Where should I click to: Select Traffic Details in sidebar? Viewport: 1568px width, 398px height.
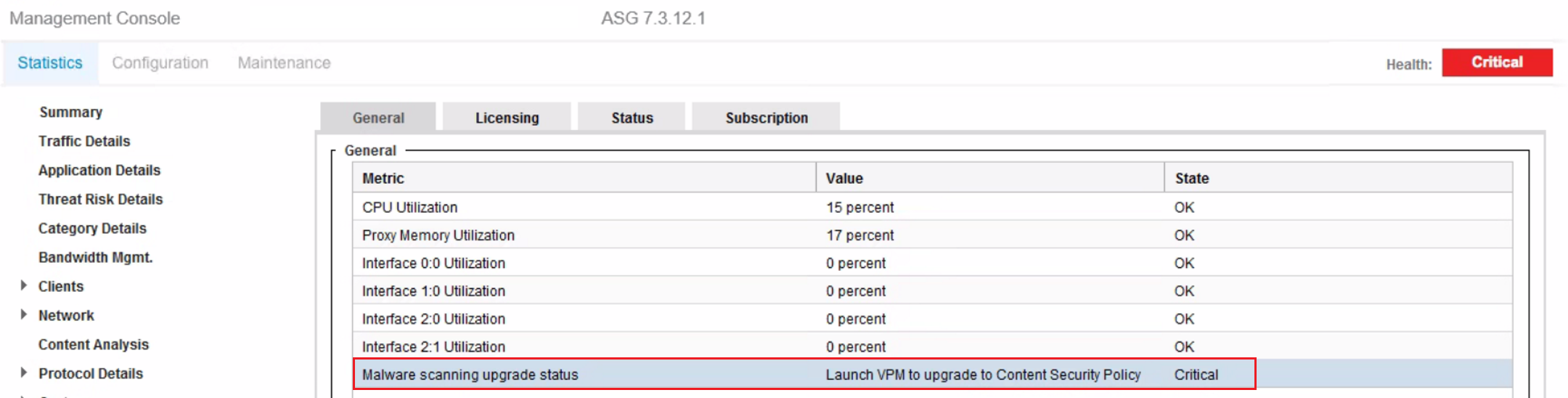(84, 141)
